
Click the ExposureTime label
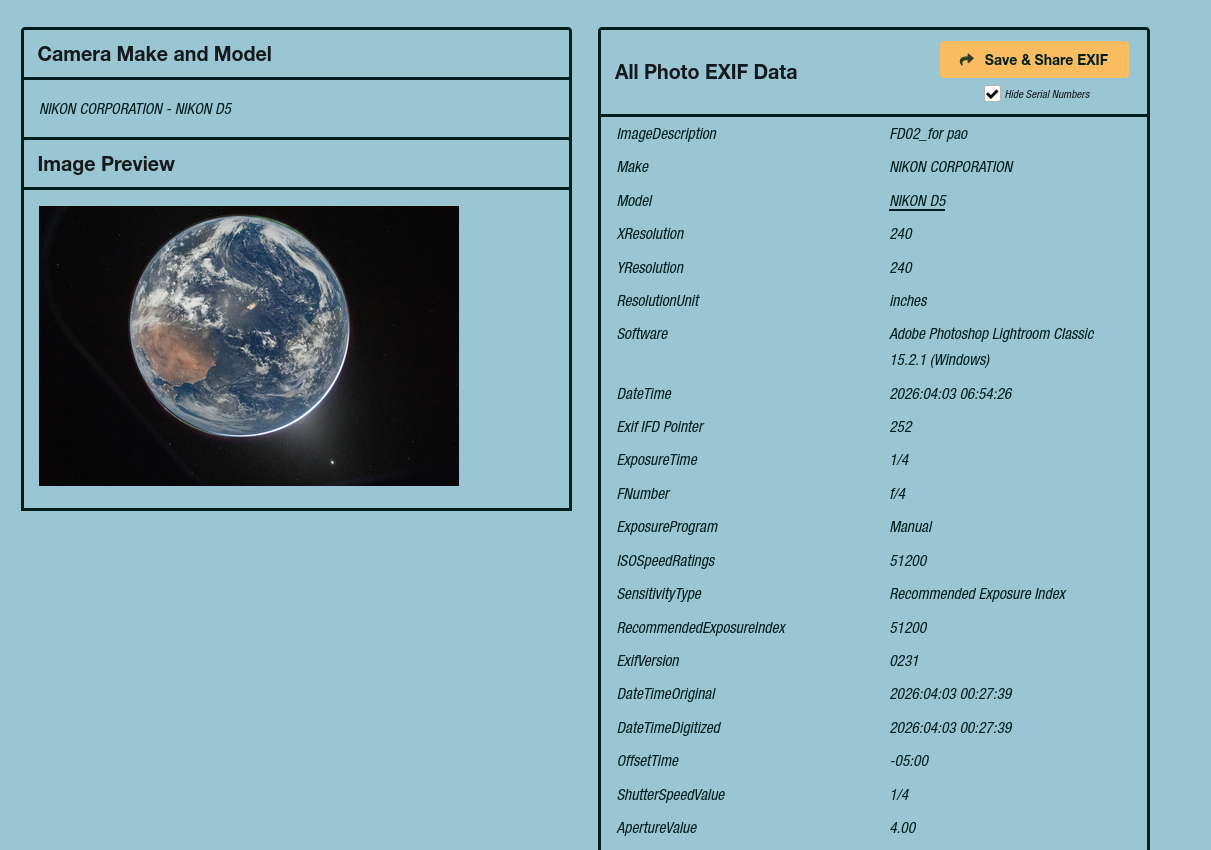[x=657, y=460]
